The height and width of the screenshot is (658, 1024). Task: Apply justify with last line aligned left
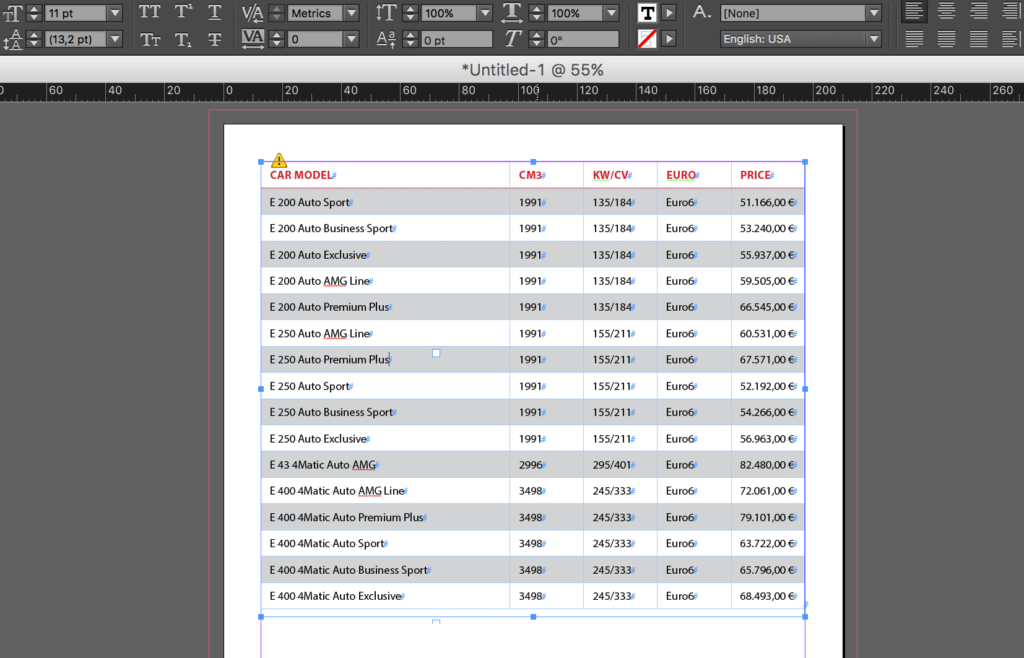point(914,39)
